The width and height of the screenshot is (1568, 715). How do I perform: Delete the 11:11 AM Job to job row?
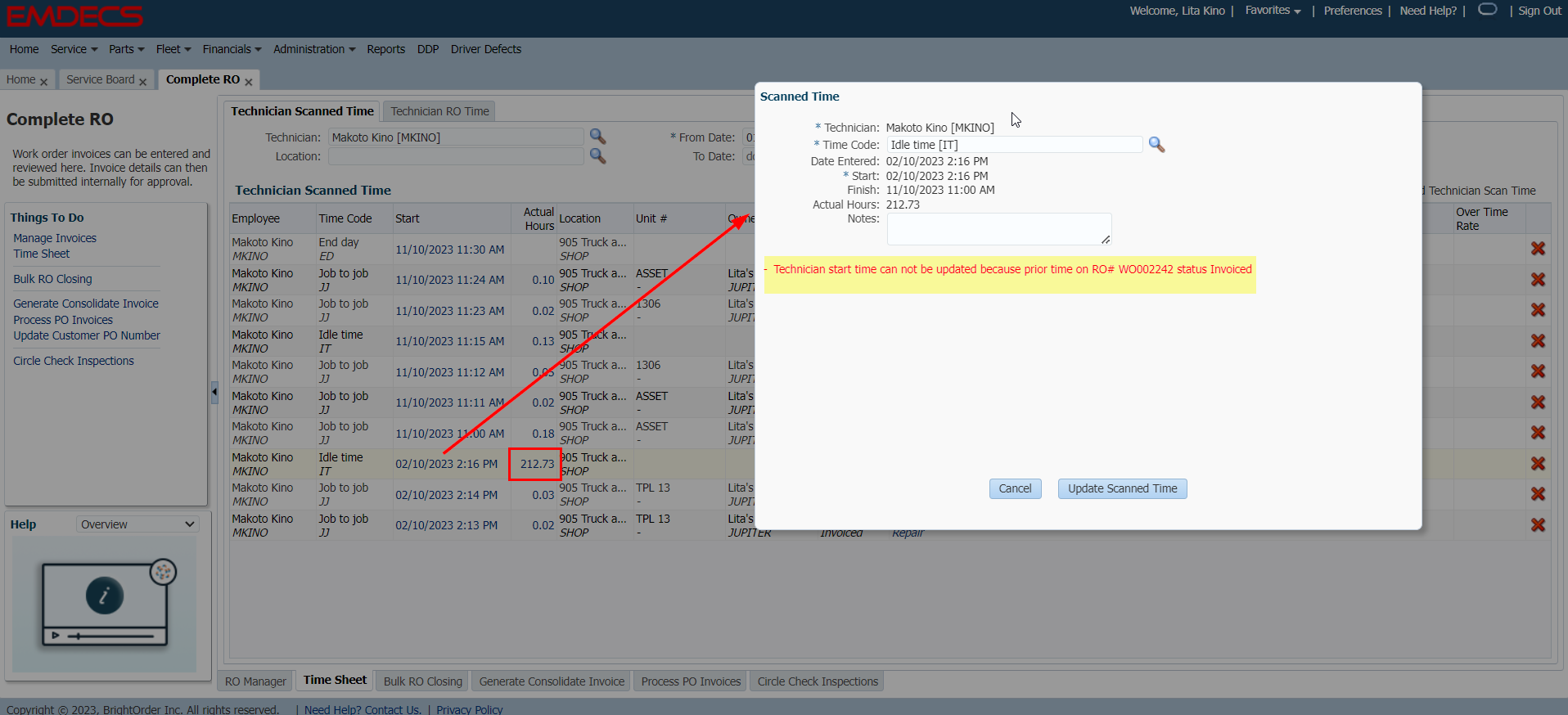1539,402
